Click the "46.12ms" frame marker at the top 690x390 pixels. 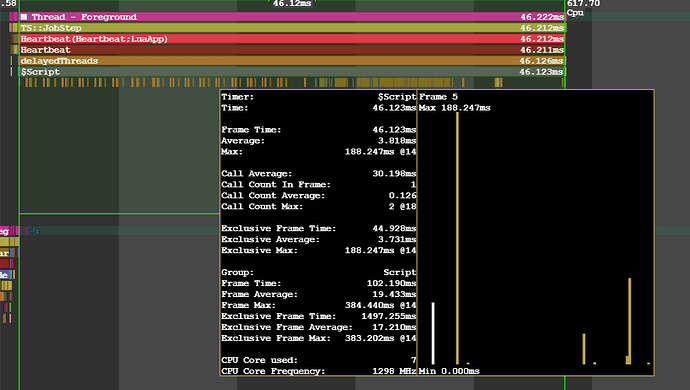292,4
